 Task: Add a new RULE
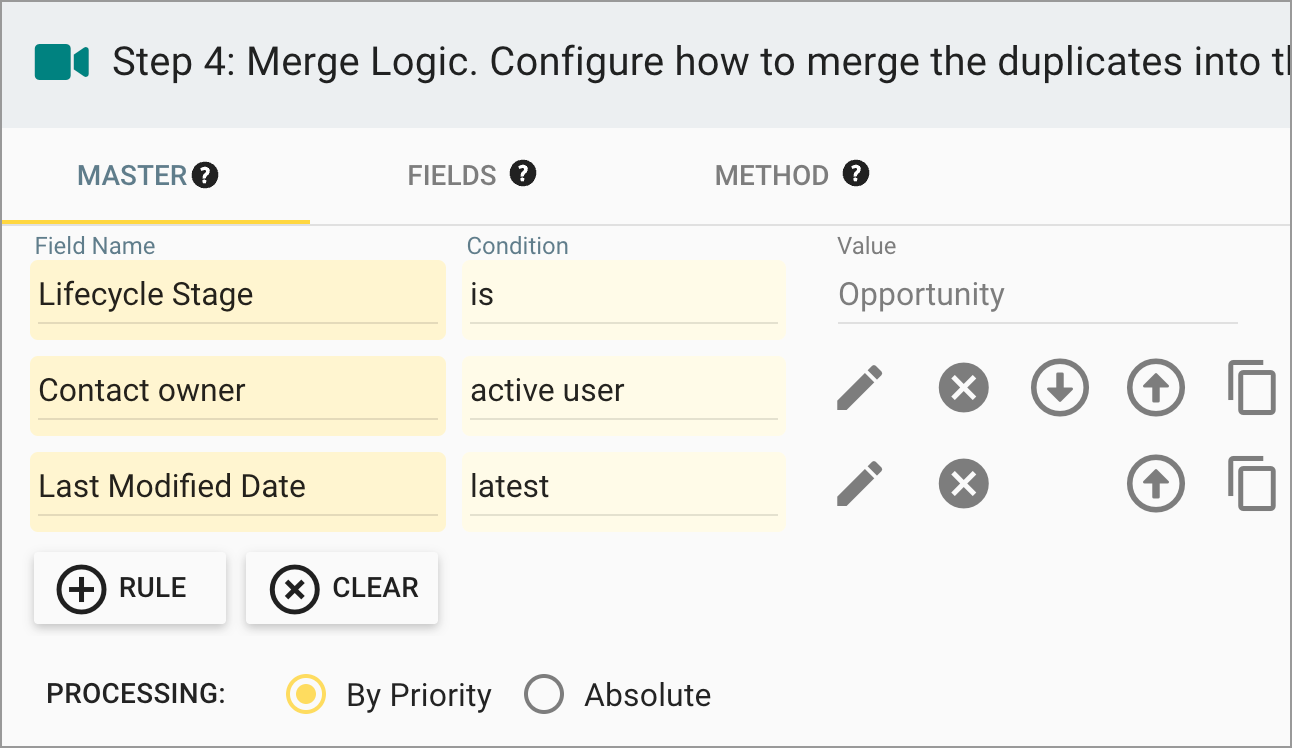coord(130,588)
